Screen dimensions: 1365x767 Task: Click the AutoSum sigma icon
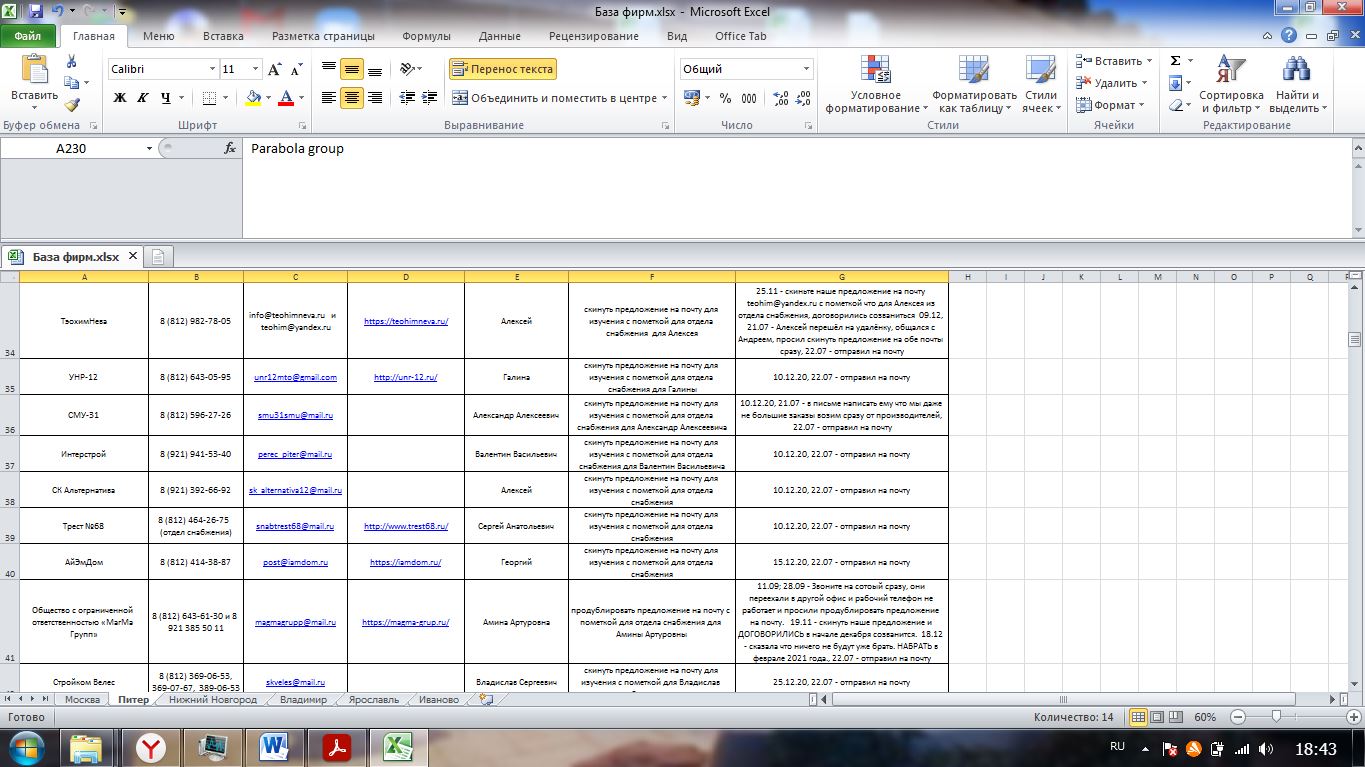click(1176, 61)
